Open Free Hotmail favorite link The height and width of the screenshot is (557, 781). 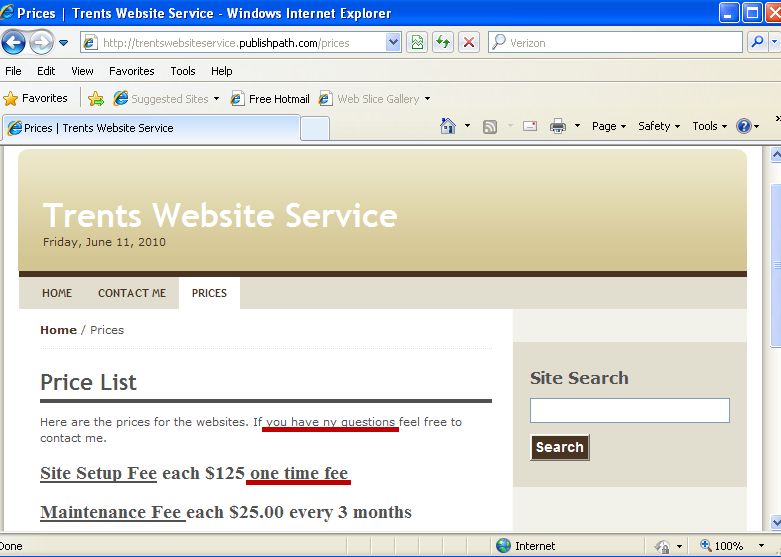coord(270,99)
